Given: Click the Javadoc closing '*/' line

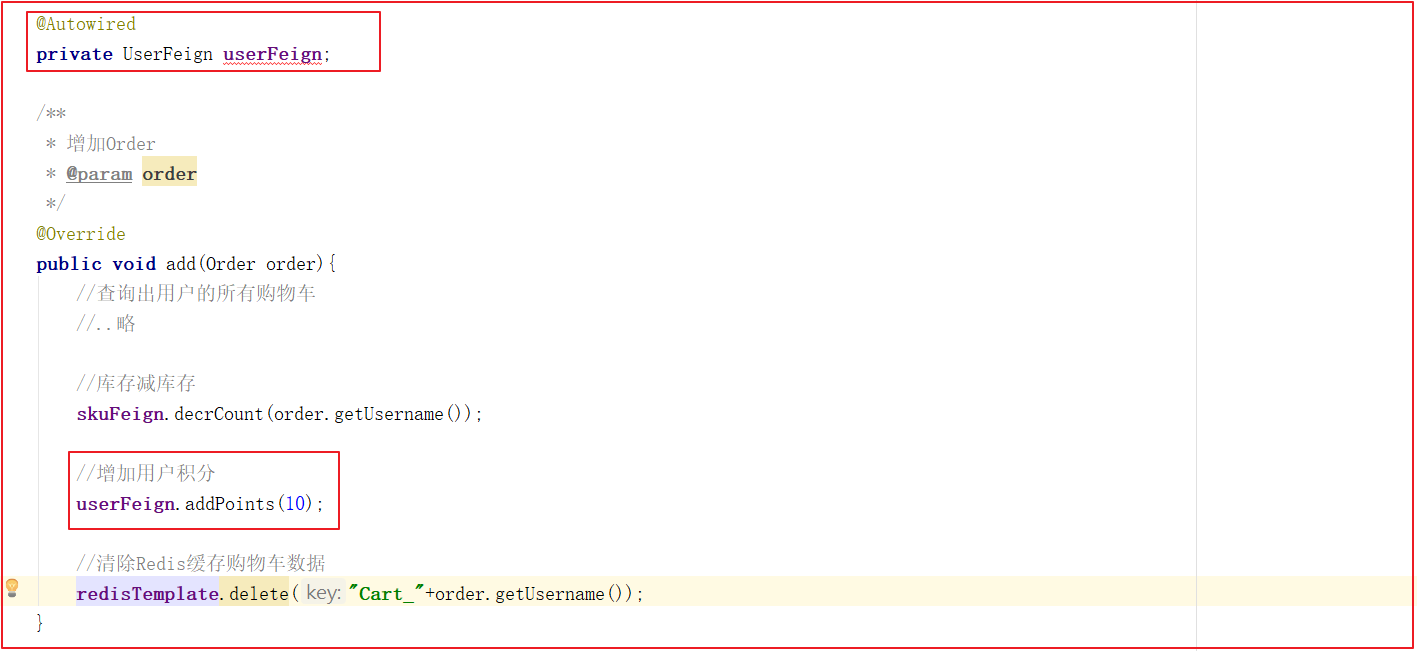Looking at the screenshot, I should pyautogui.click(x=55, y=204).
